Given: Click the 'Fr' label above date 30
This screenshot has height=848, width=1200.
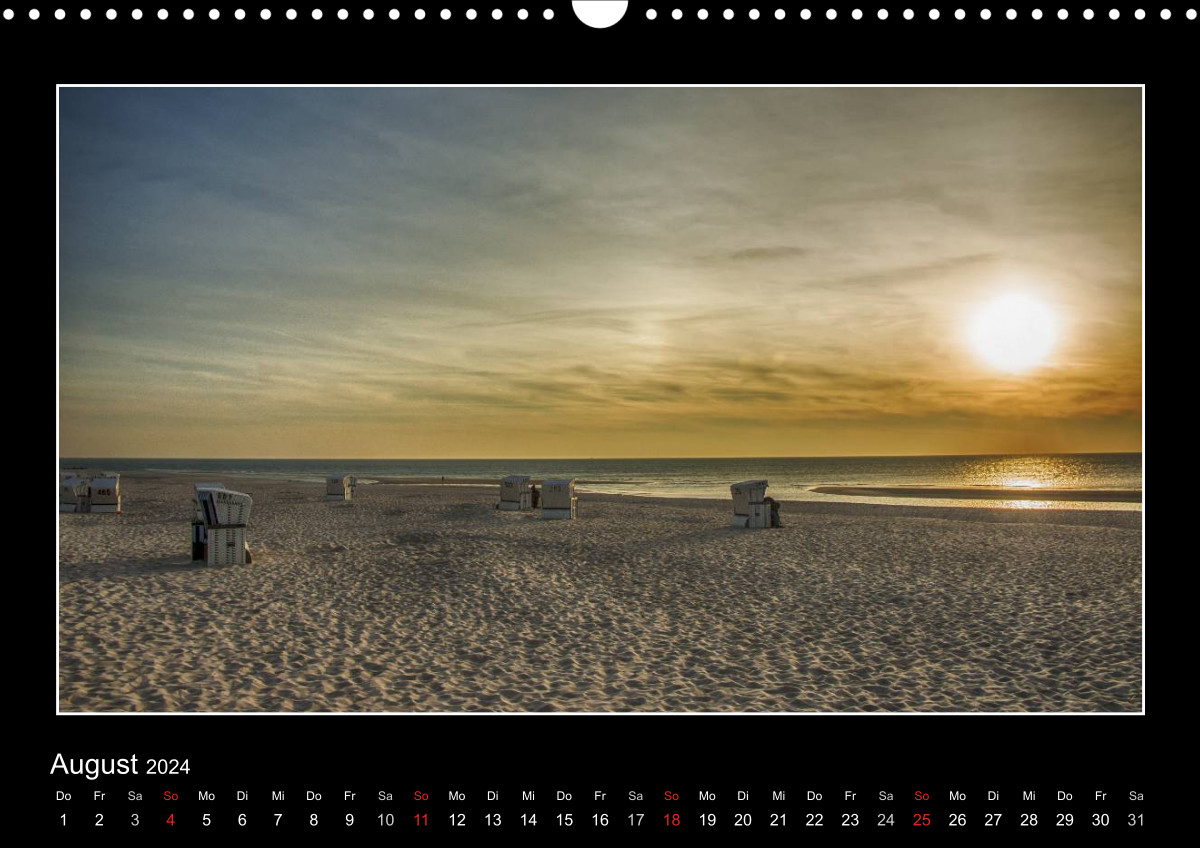Looking at the screenshot, I should click(x=1101, y=796).
